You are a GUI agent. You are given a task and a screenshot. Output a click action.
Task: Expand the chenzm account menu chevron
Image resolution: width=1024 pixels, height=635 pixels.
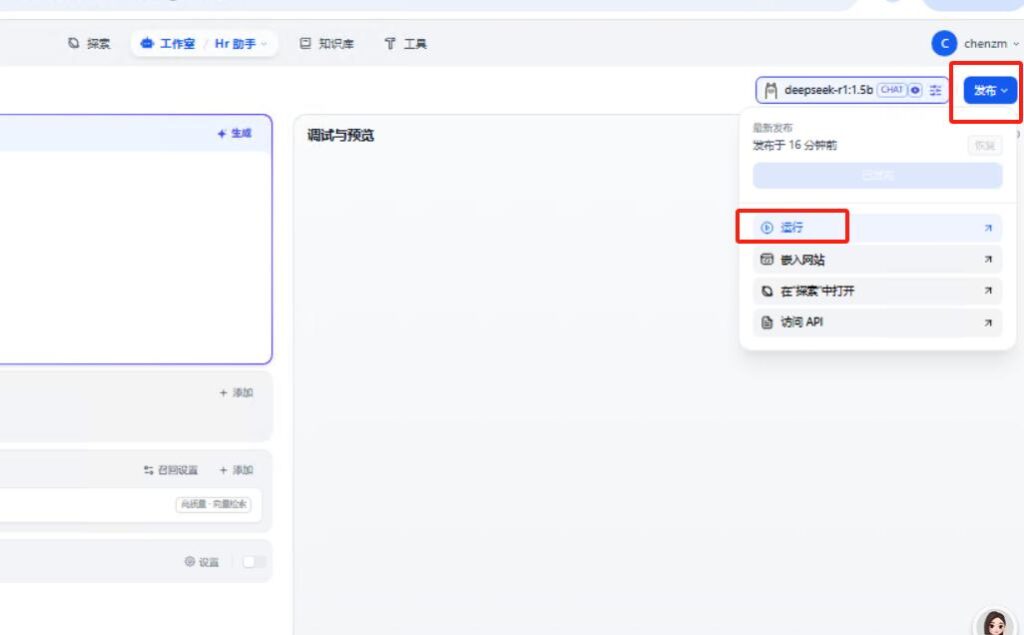(x=1016, y=44)
